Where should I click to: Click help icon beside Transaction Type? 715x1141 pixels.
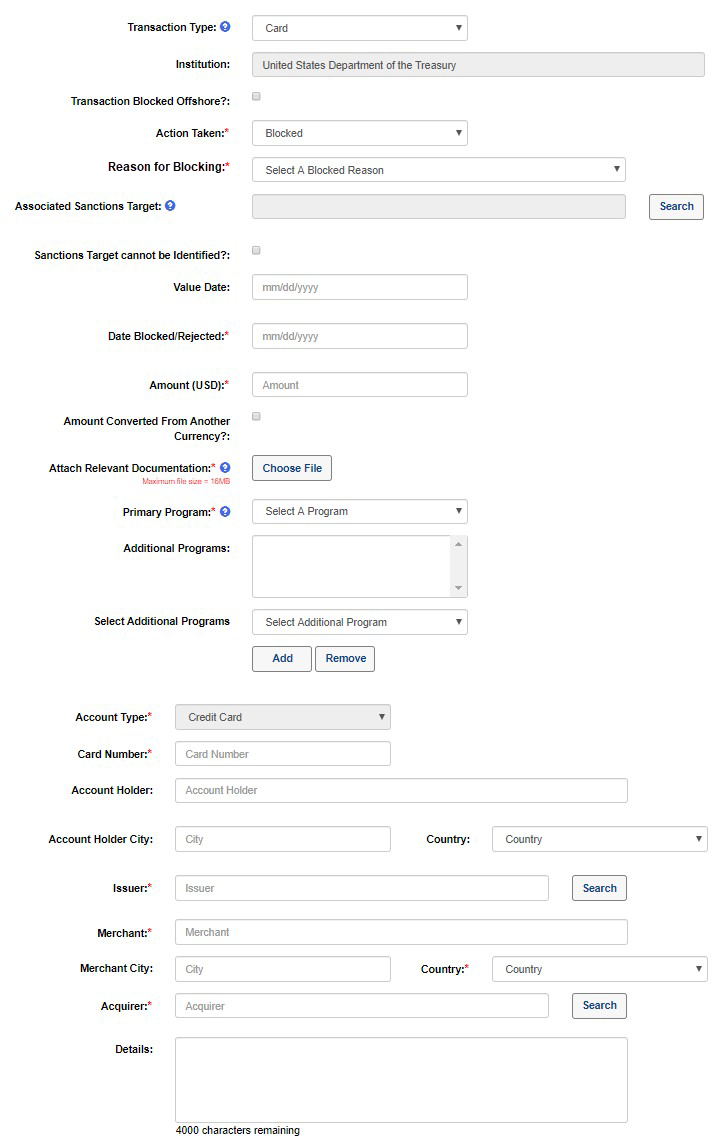point(225,27)
